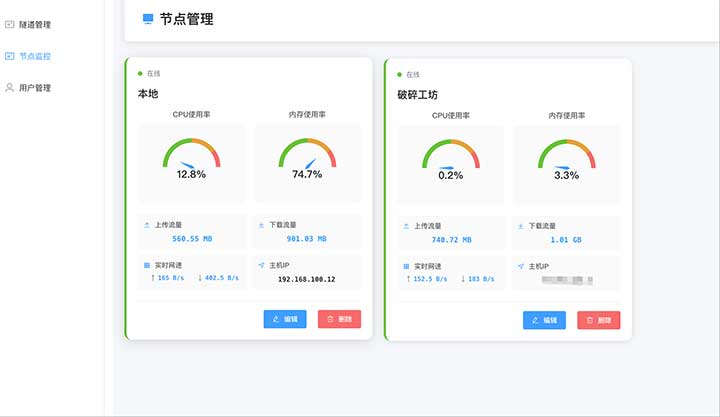Open 隧道管理 in the sidebar
720x417 pixels.
coord(28,24)
